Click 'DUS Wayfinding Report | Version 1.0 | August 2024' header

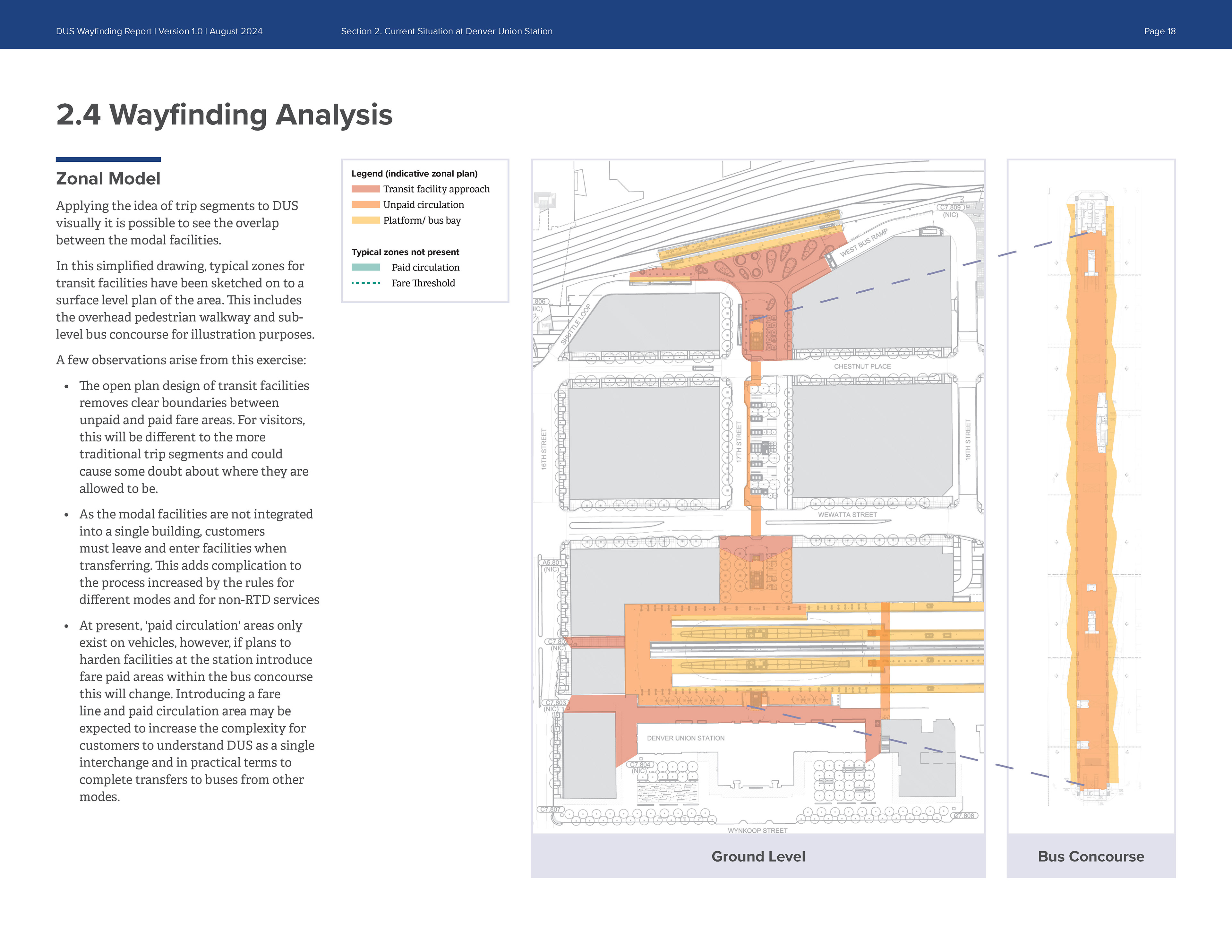pos(159,31)
